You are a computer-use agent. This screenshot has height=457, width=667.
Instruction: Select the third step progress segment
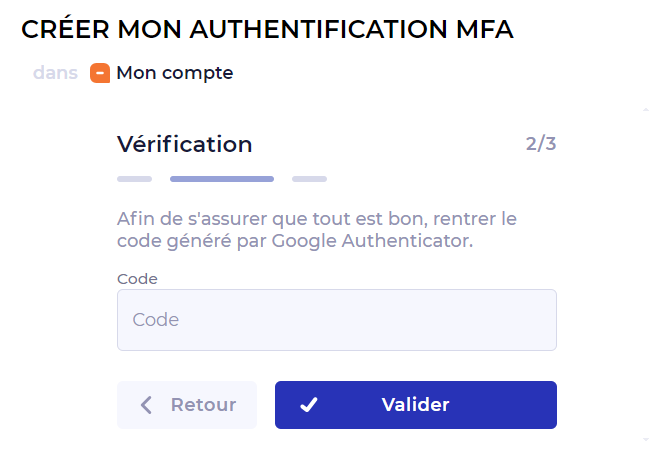click(309, 179)
